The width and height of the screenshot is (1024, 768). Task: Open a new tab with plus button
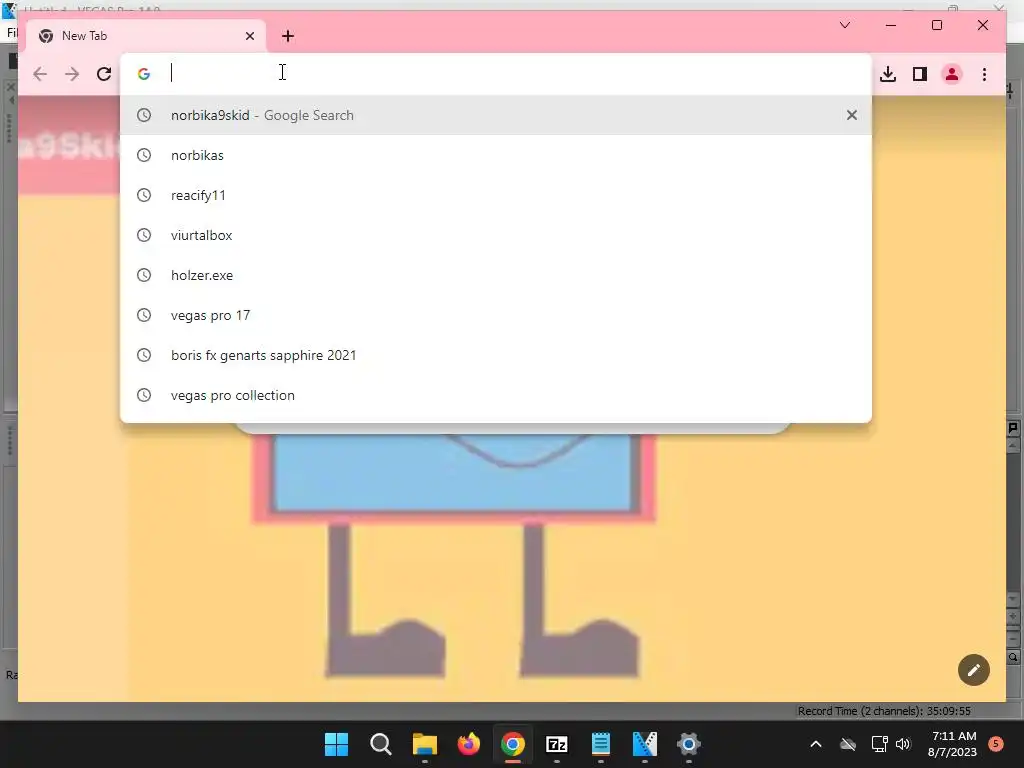click(288, 36)
